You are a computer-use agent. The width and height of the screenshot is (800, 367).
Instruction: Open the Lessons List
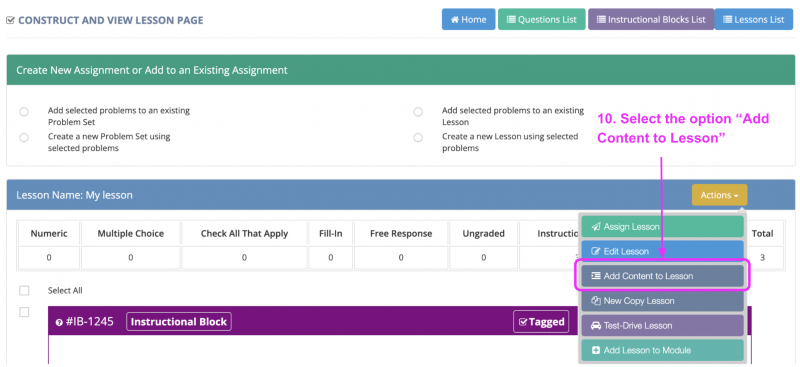pyautogui.click(x=754, y=19)
